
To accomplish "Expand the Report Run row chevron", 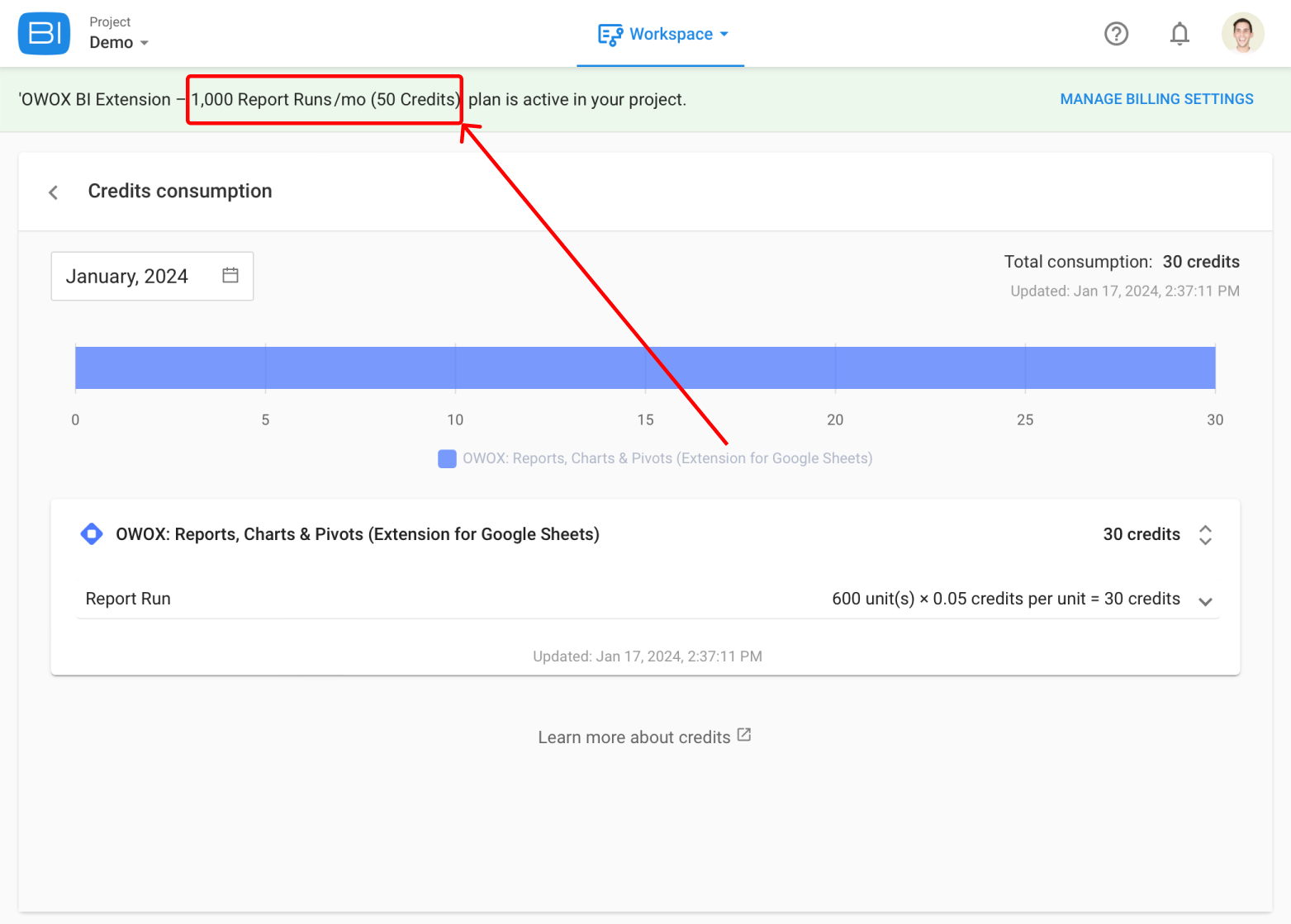I will (x=1205, y=602).
